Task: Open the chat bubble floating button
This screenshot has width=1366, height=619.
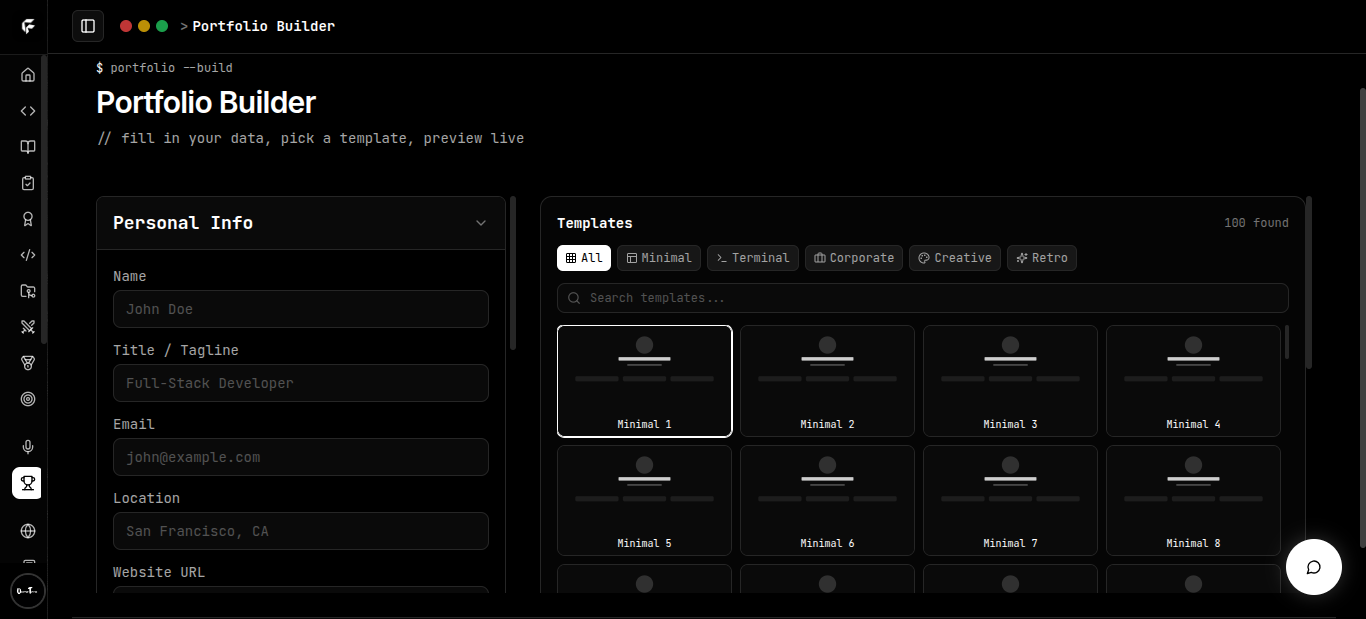Action: point(1314,567)
